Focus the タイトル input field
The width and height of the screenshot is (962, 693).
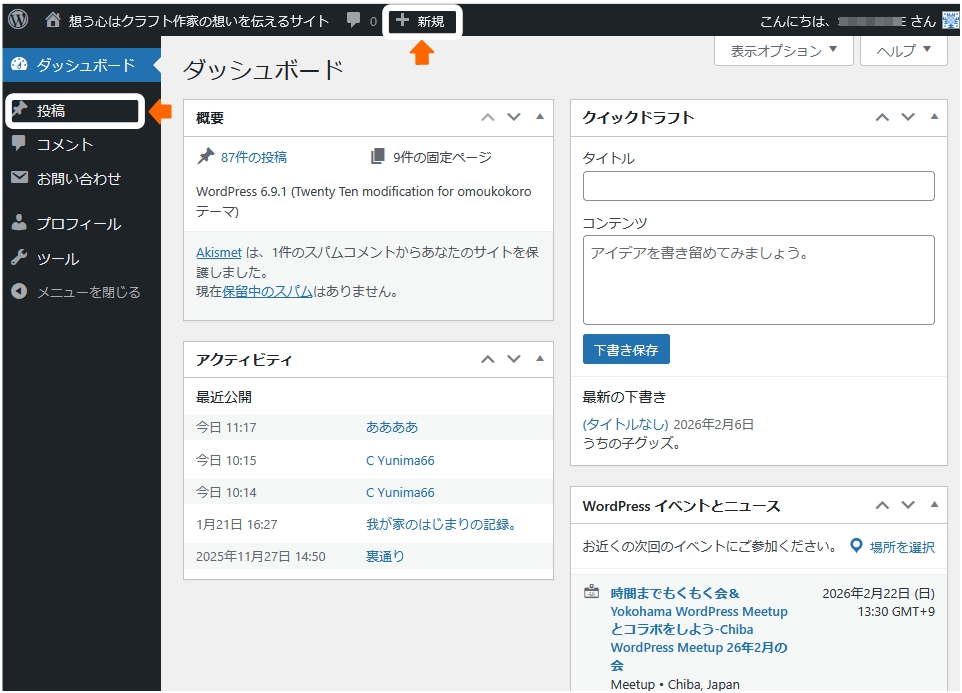point(758,186)
